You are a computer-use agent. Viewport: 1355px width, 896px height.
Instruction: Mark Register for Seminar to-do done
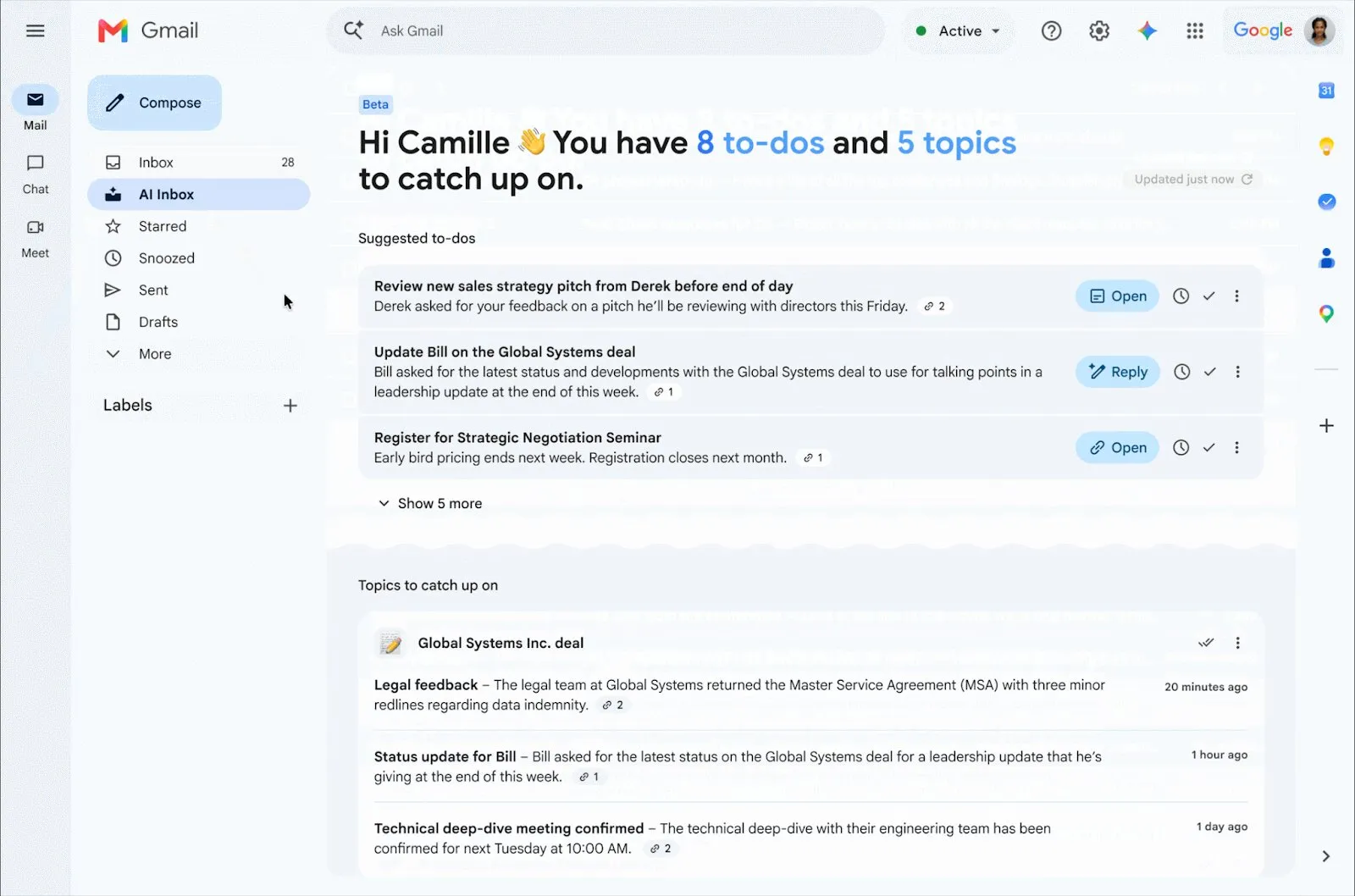pos(1208,447)
